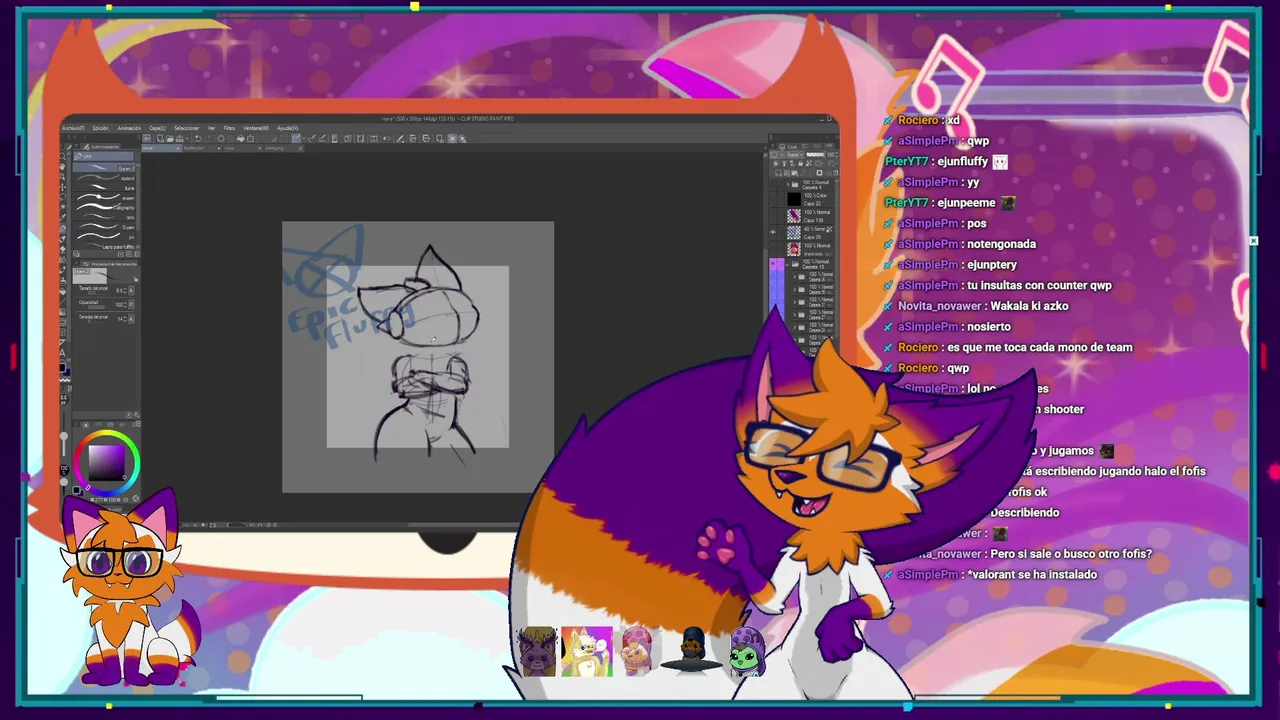
Task: Select the Capa 29 layer thumbnail
Action: tap(794, 232)
